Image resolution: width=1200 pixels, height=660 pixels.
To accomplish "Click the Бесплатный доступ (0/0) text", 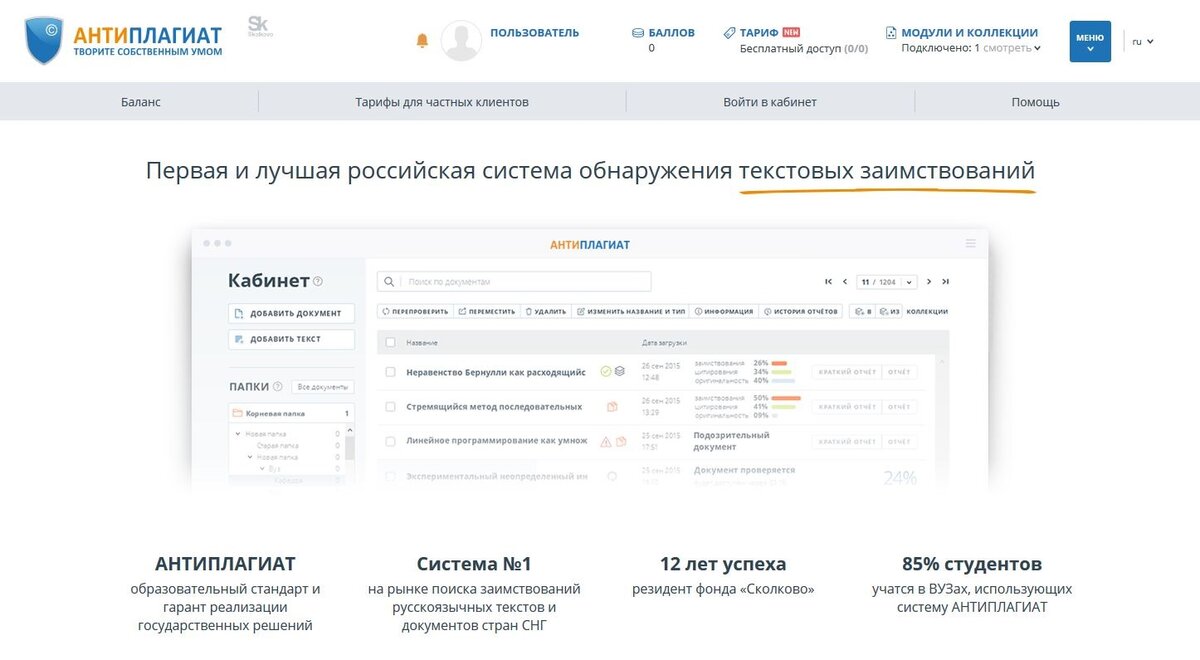I will click(x=804, y=48).
